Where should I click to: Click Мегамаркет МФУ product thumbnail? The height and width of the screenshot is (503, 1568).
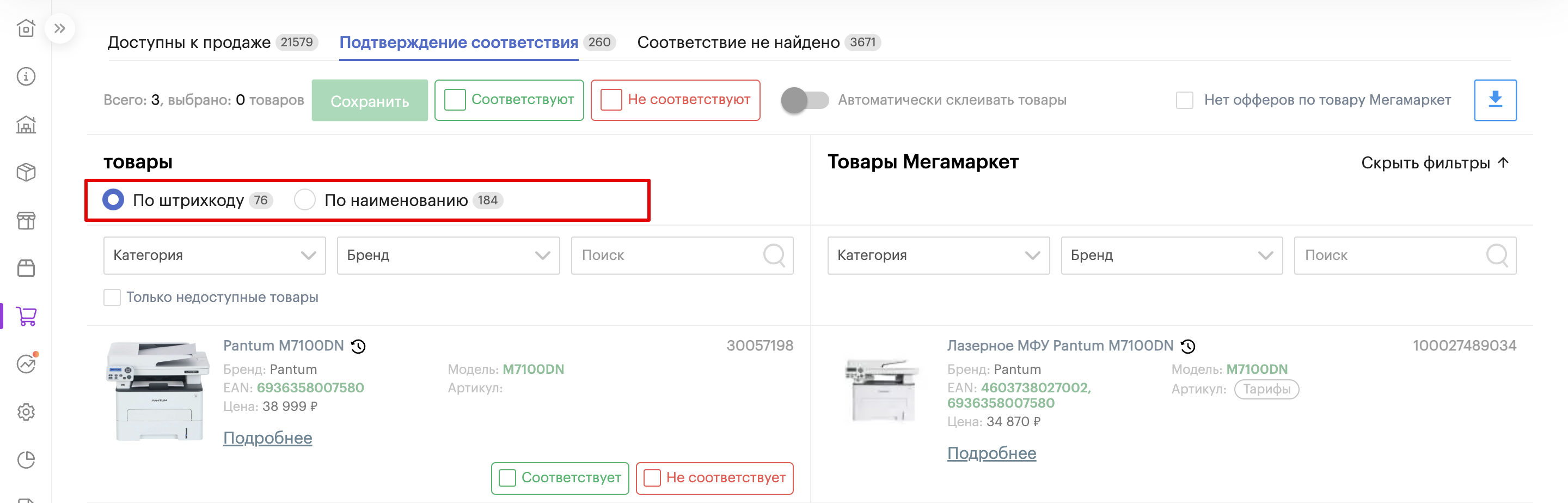coord(882,390)
